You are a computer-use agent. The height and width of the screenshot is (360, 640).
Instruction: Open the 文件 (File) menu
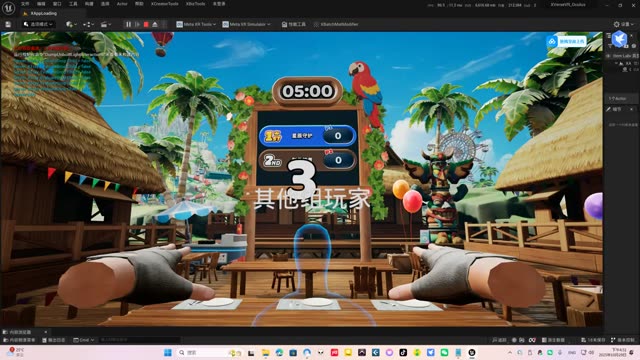click(x=25, y=4)
